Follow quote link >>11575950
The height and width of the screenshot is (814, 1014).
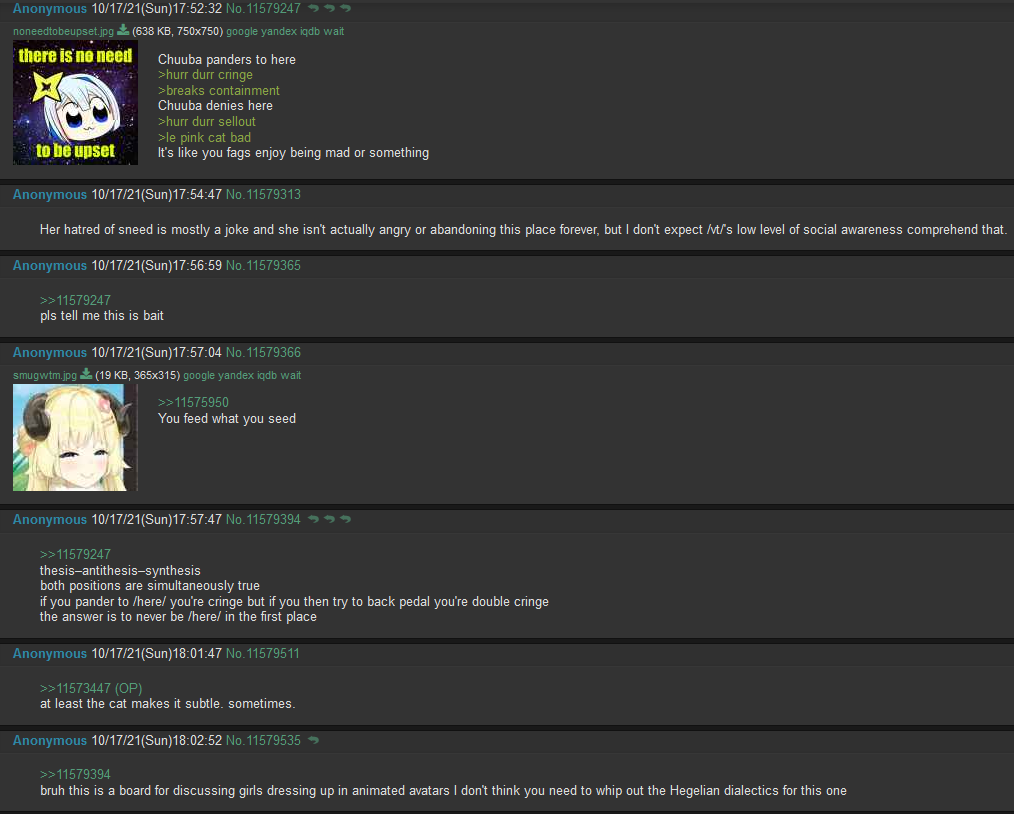(193, 402)
